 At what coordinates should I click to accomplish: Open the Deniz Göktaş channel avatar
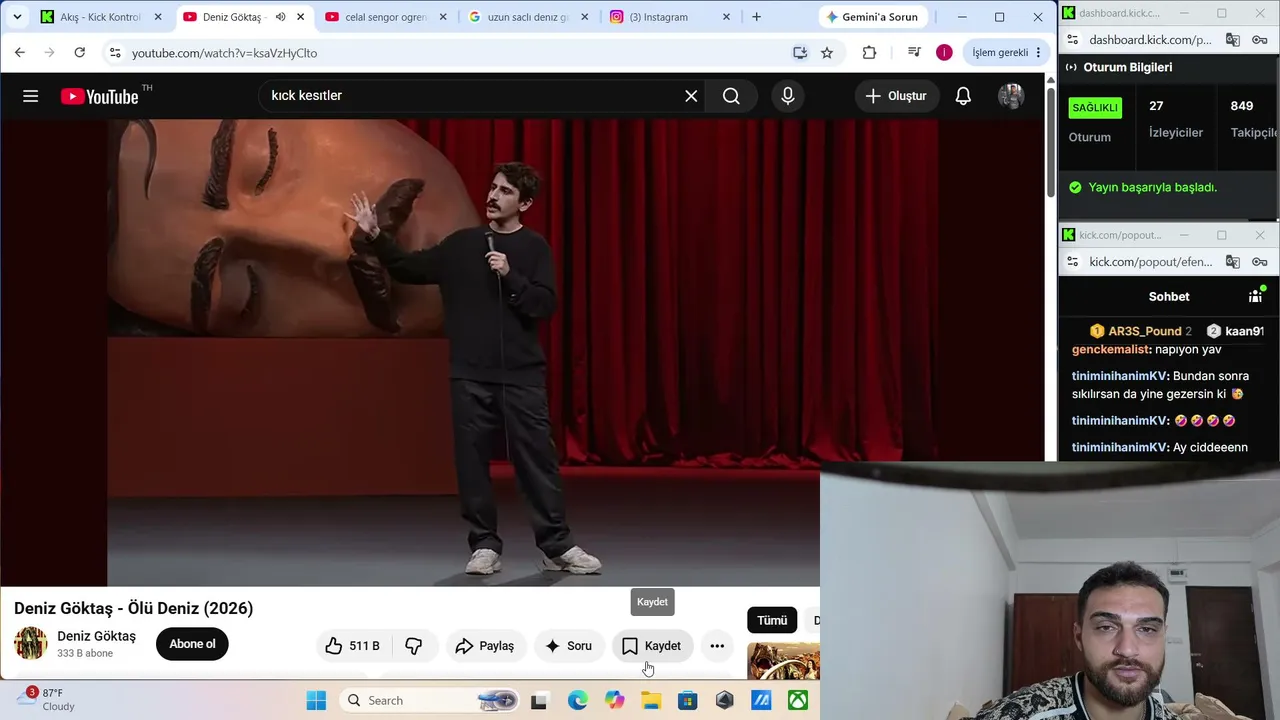click(x=31, y=644)
